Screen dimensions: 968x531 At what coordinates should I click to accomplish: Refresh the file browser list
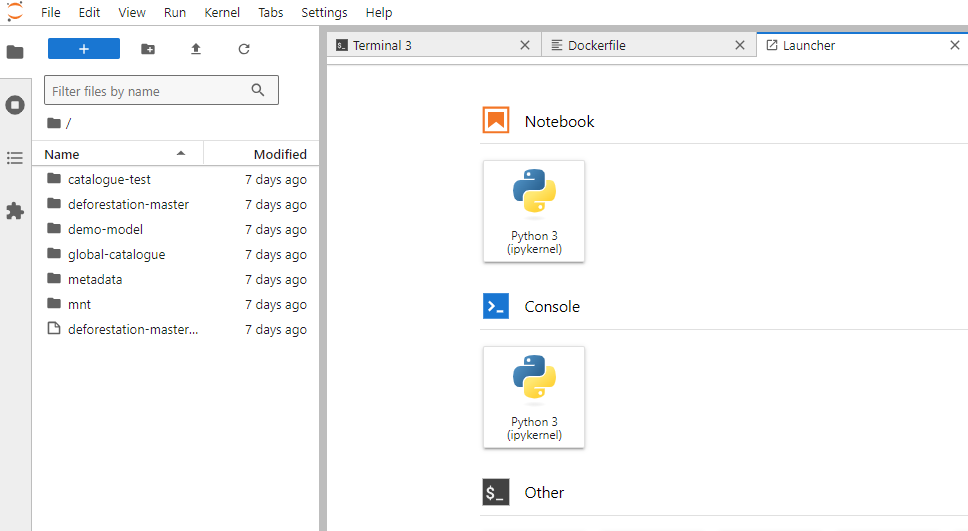(244, 49)
